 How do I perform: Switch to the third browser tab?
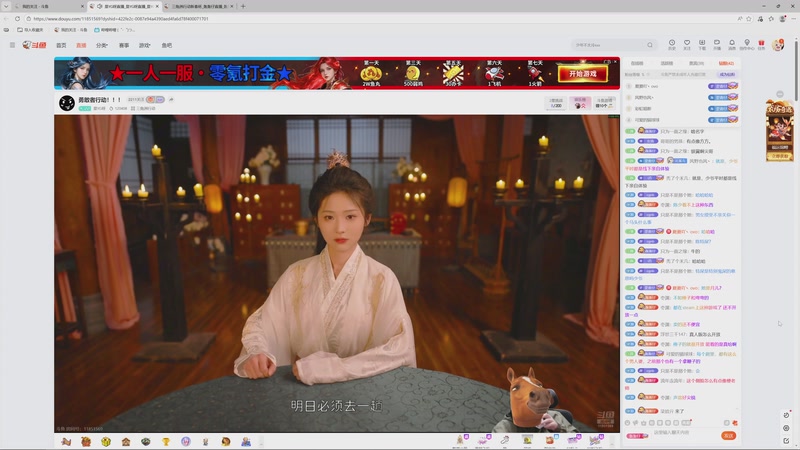point(199,6)
